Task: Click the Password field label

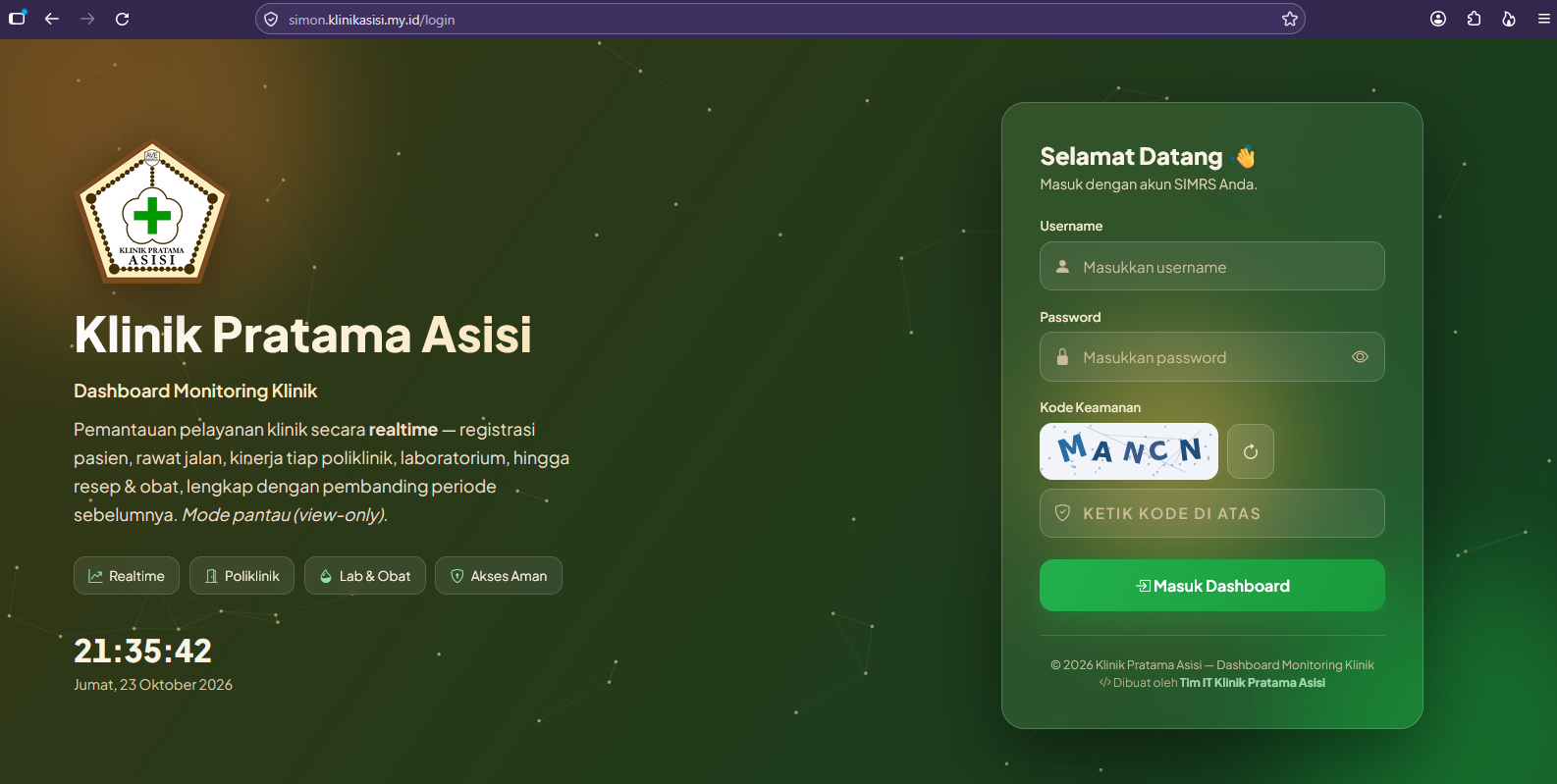Action: pos(1070,317)
